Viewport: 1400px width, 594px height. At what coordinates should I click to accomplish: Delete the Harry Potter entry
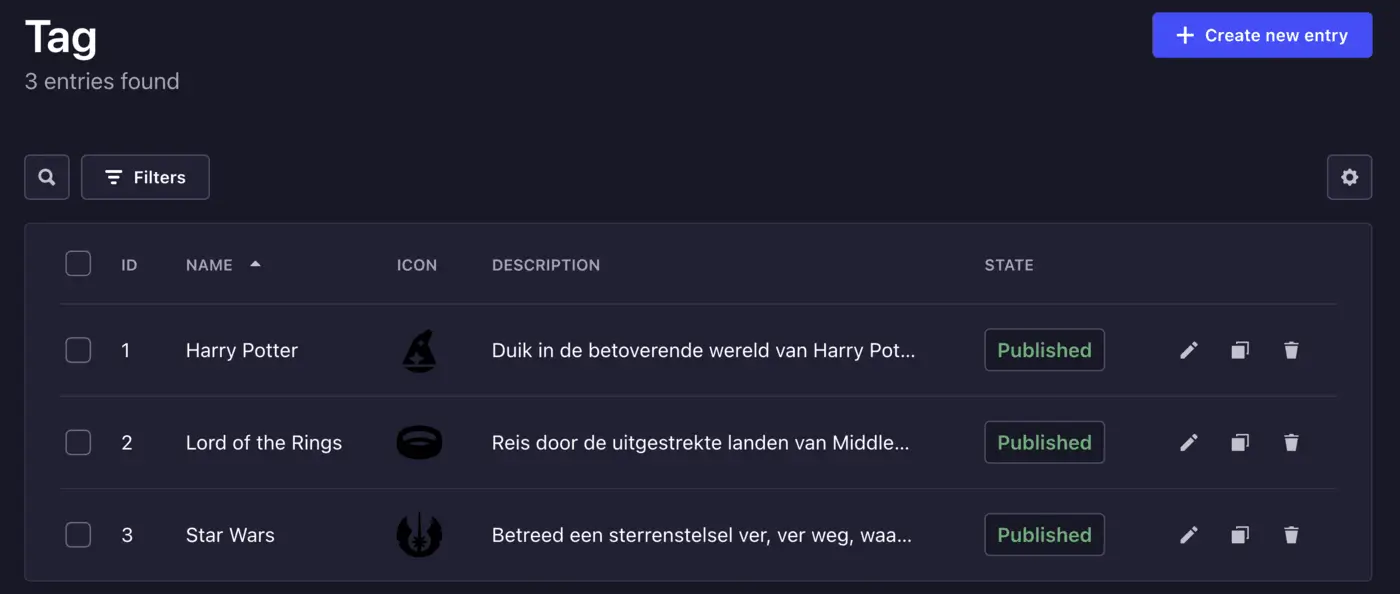1291,350
